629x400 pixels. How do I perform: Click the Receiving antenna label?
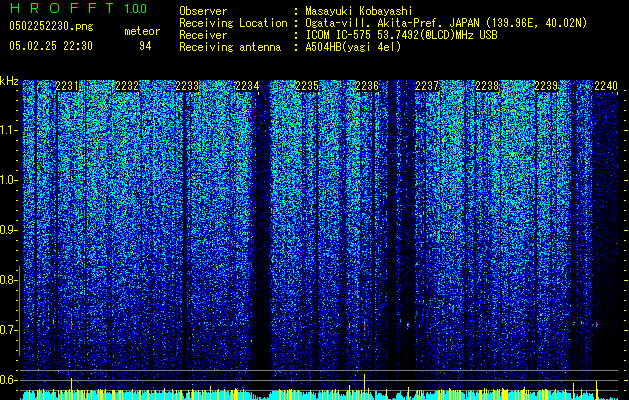(x=230, y=47)
